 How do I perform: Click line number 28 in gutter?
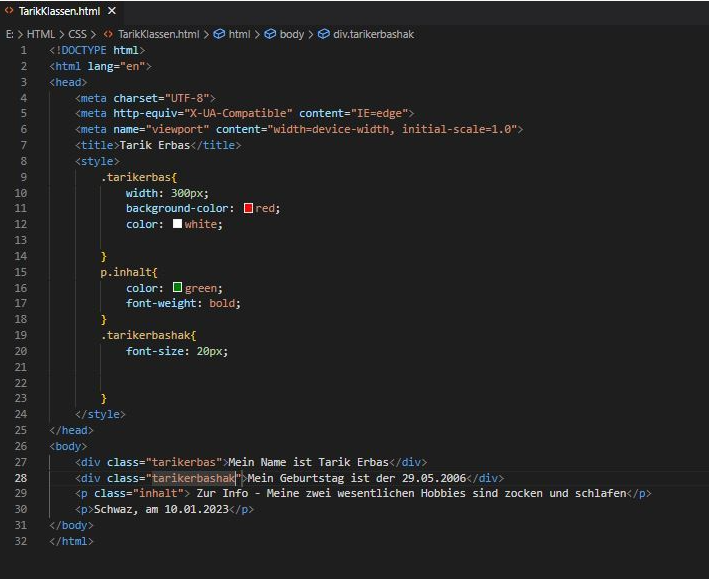tap(21, 478)
